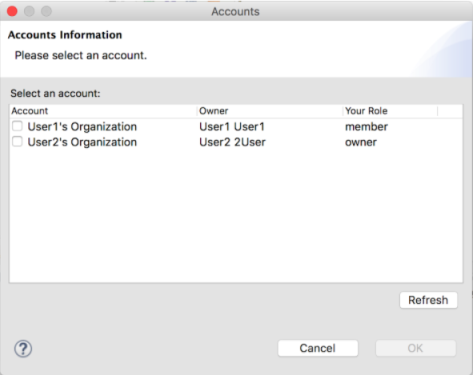This screenshot has width=473, height=375.
Task: Check User1's Organization checkbox
Action: click(17, 126)
